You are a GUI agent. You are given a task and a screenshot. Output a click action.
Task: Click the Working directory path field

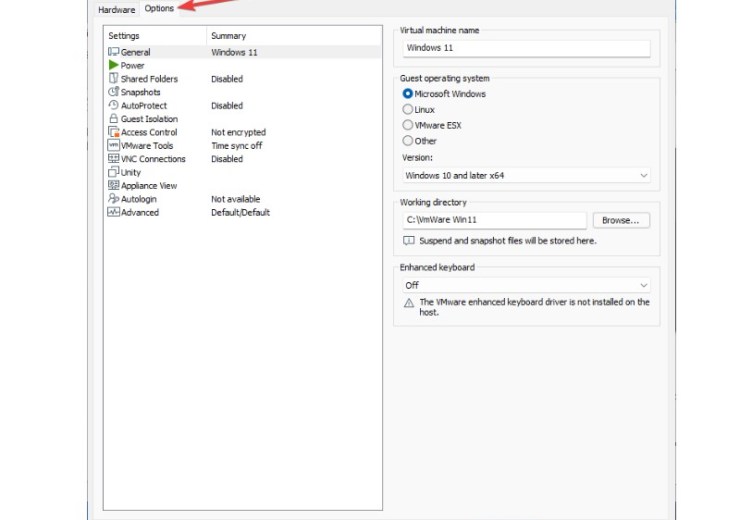pyautogui.click(x=495, y=219)
